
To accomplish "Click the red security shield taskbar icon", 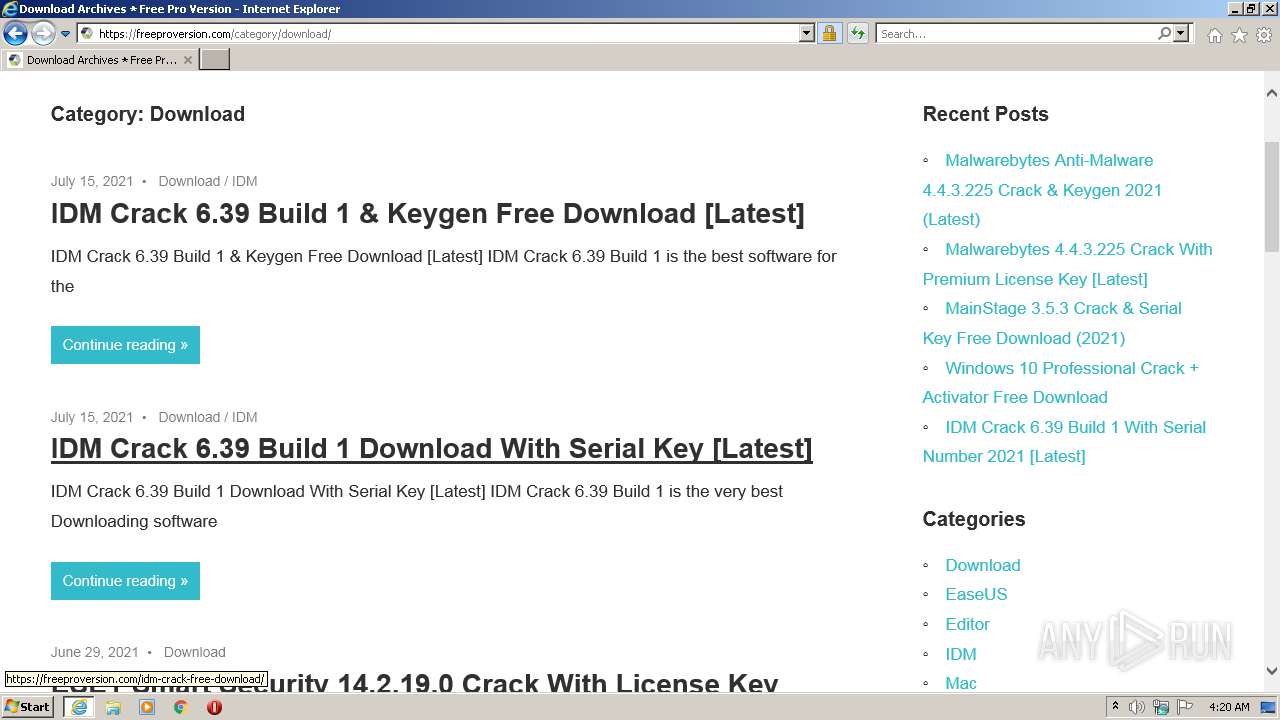I will point(214,707).
